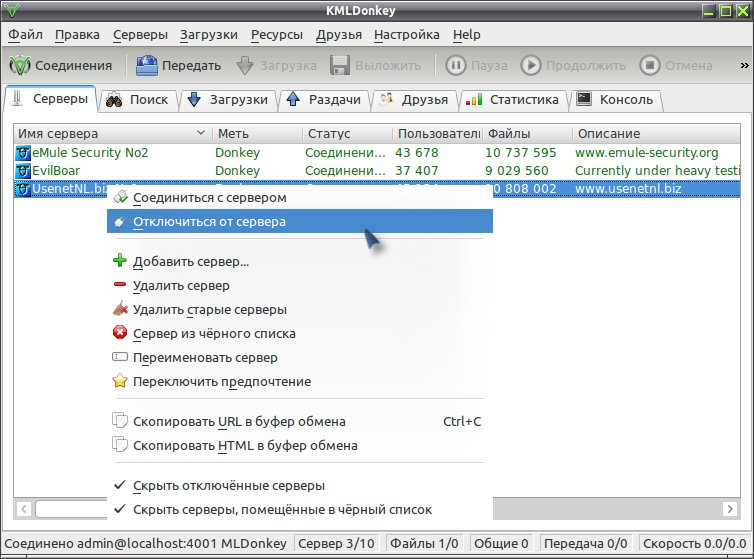Click red minus icon Удалить сервер

120,285
